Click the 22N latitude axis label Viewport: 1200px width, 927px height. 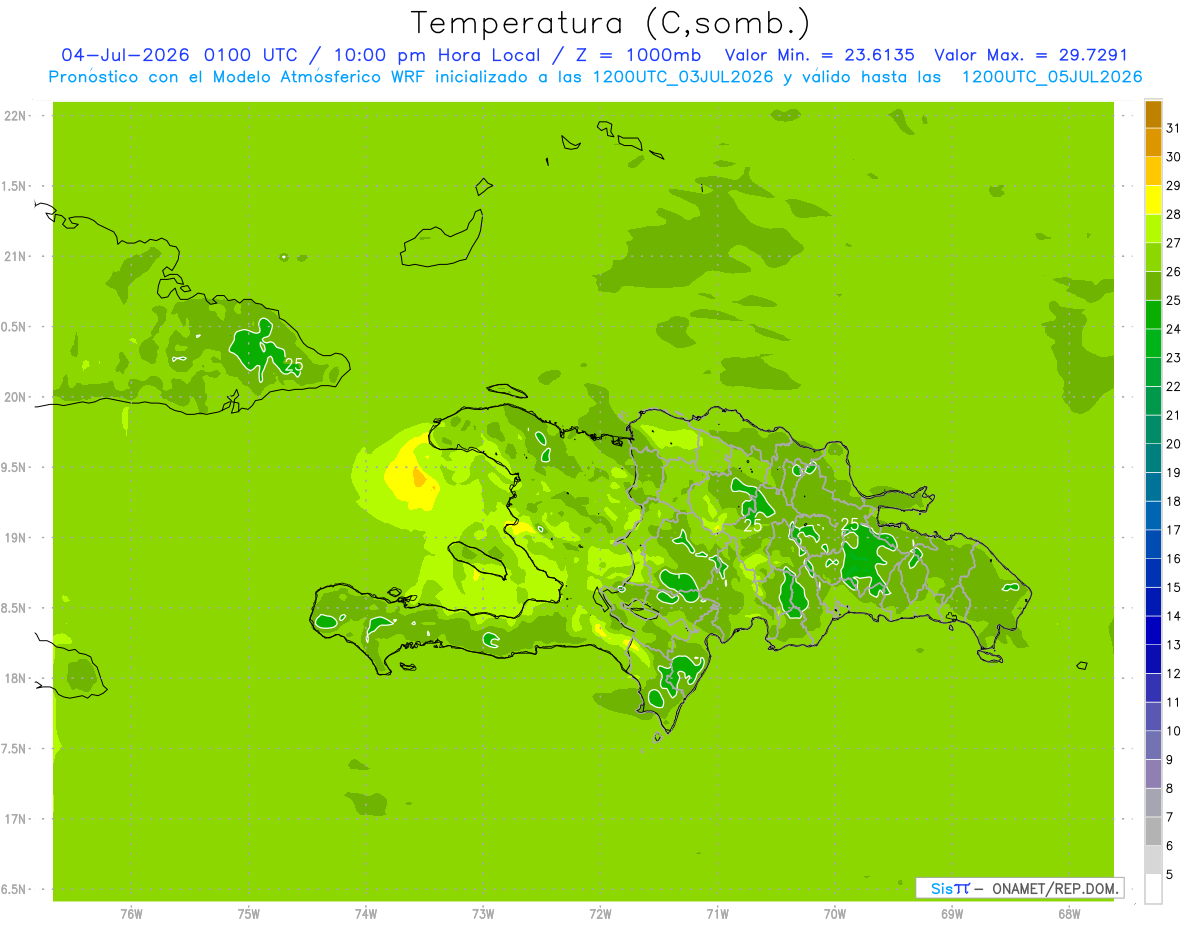pos(15,116)
